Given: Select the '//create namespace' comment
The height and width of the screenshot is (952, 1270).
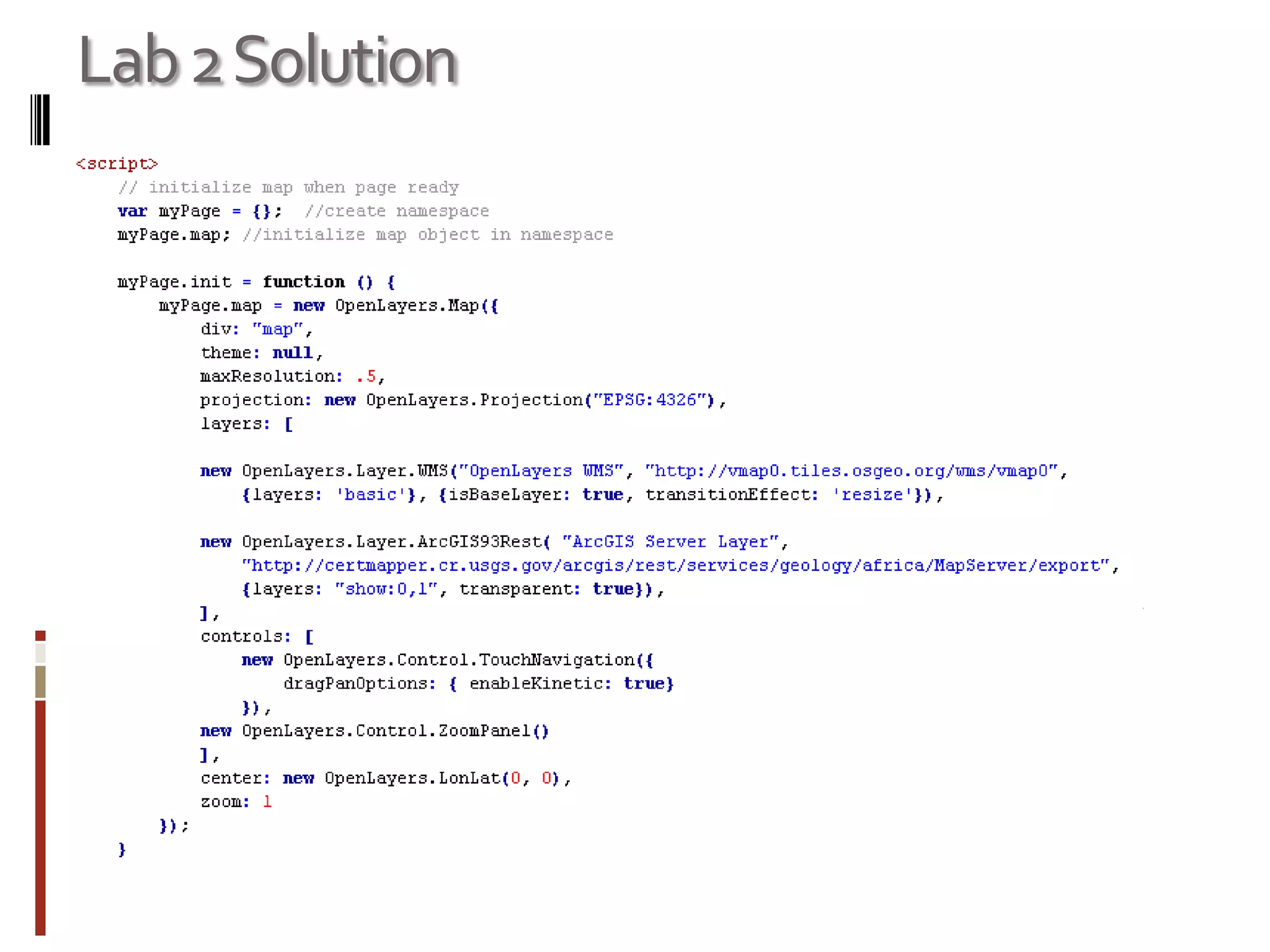Looking at the screenshot, I should [397, 211].
